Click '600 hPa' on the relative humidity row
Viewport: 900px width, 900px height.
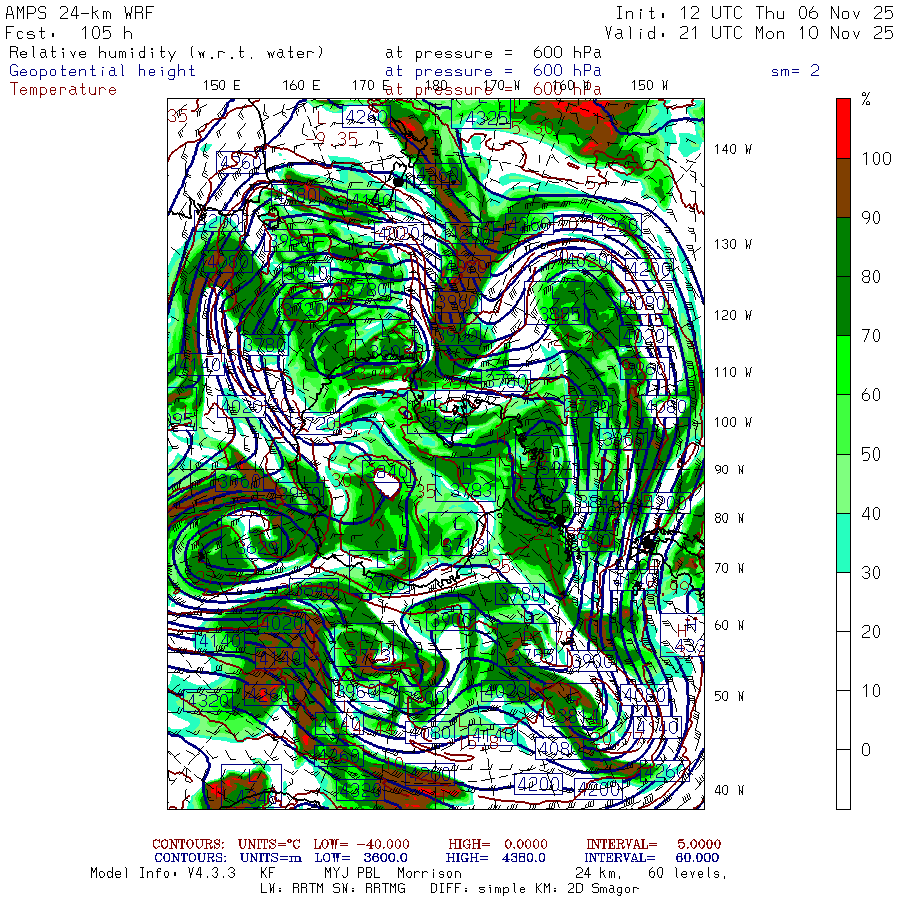[x=567, y=53]
